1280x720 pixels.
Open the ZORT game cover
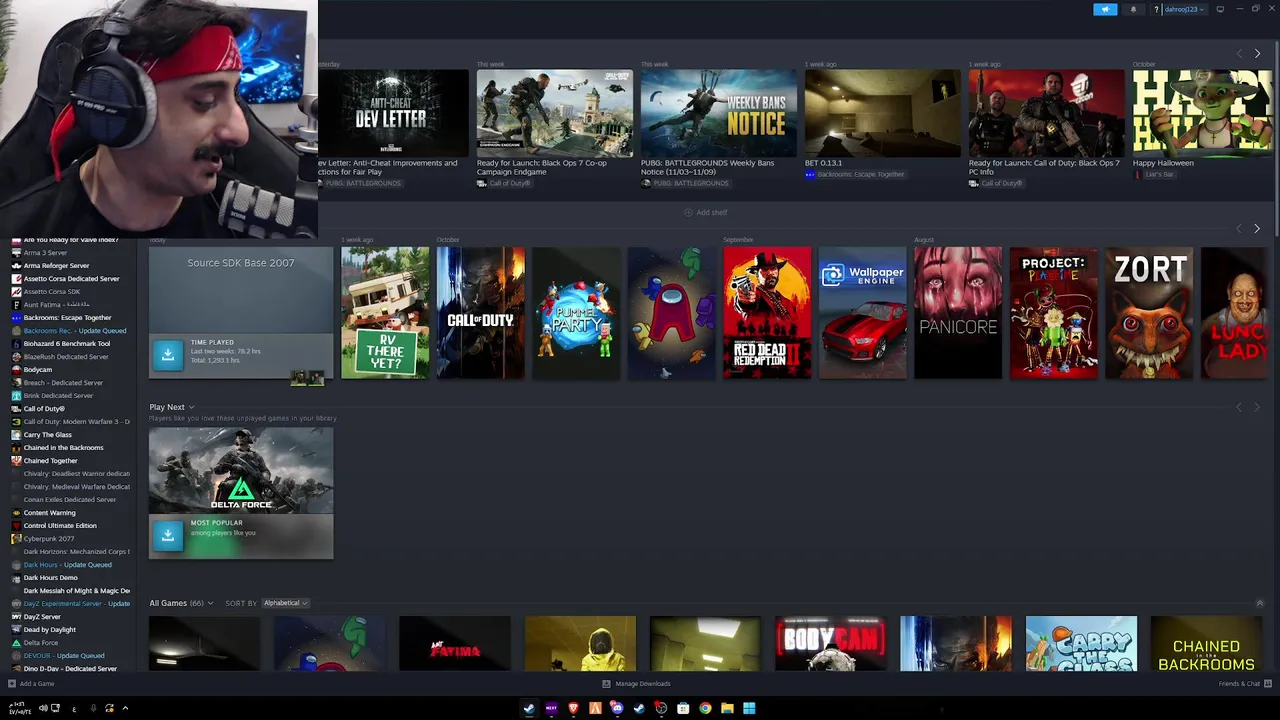click(1149, 313)
